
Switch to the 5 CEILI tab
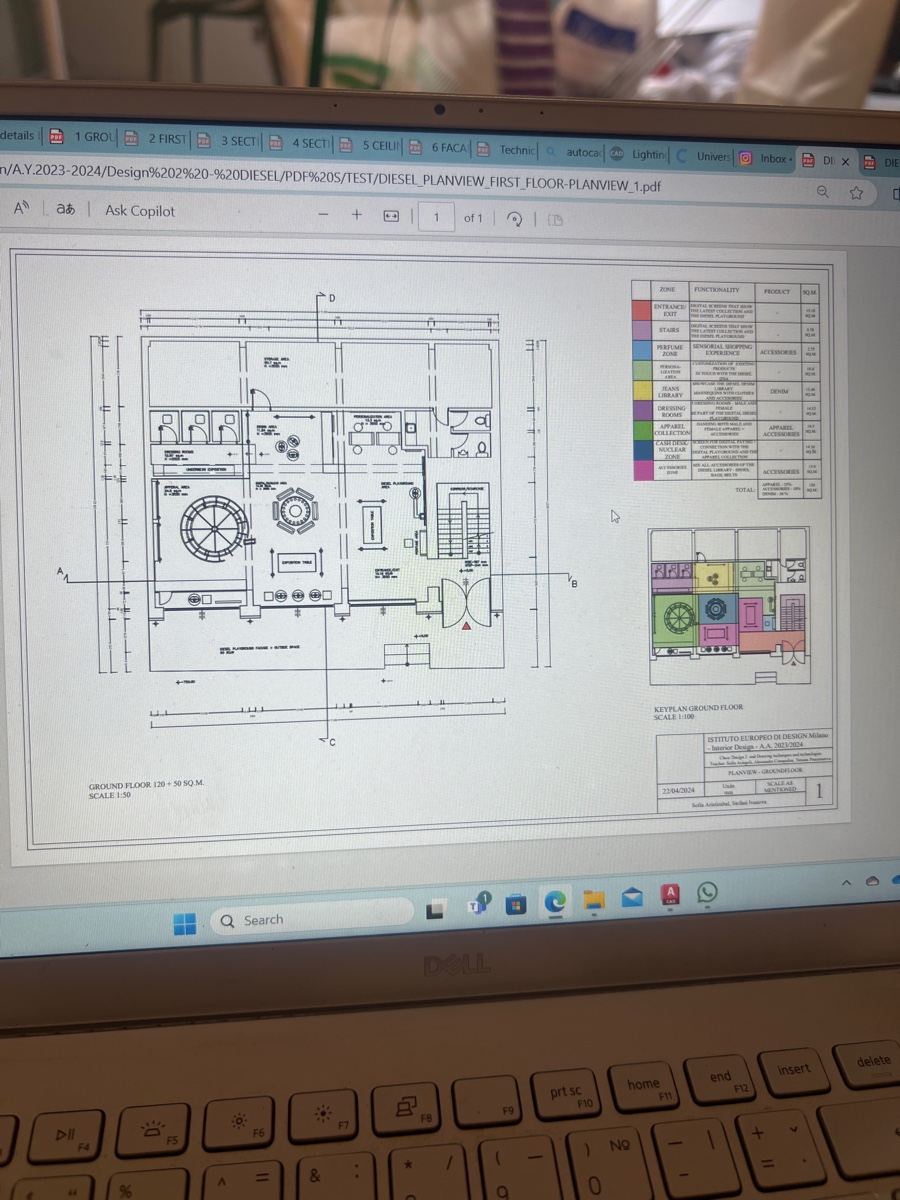(x=370, y=146)
